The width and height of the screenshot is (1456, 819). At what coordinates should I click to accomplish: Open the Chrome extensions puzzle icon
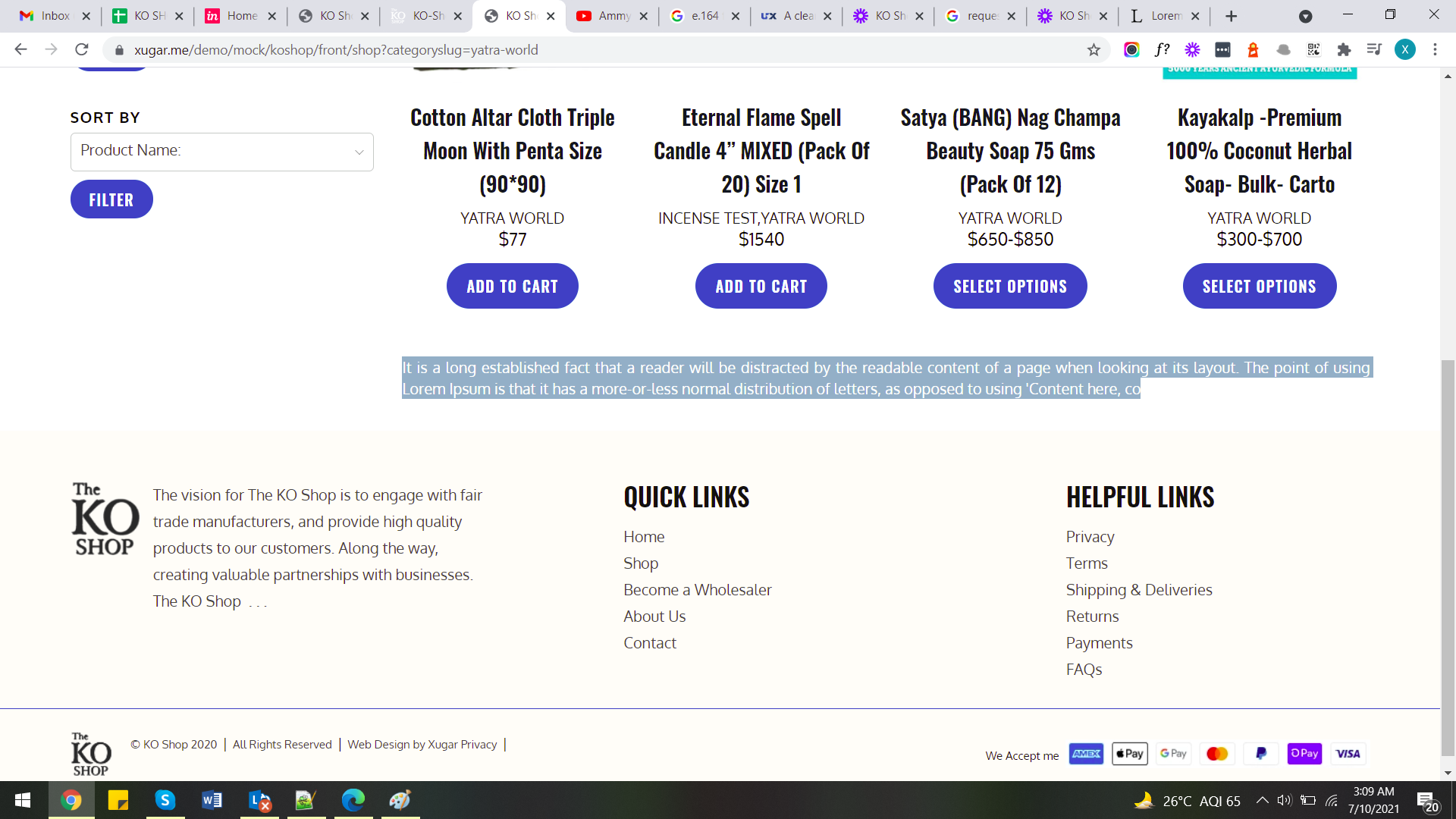(x=1344, y=49)
